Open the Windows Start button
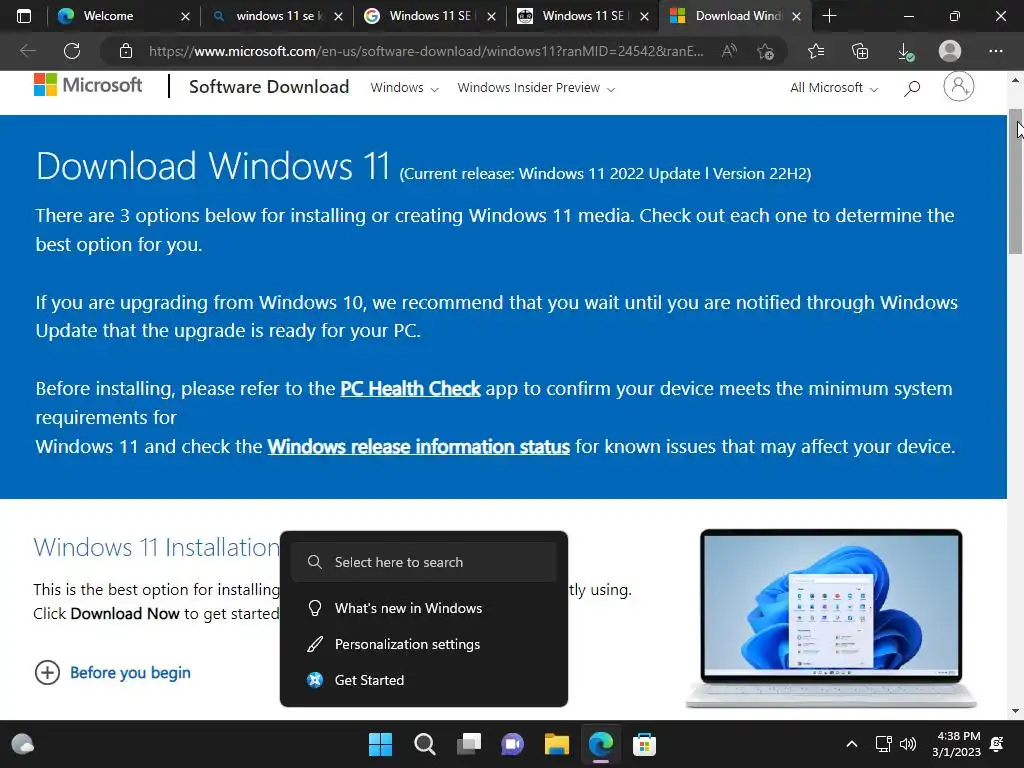Viewport: 1024px width, 768px height. point(380,744)
